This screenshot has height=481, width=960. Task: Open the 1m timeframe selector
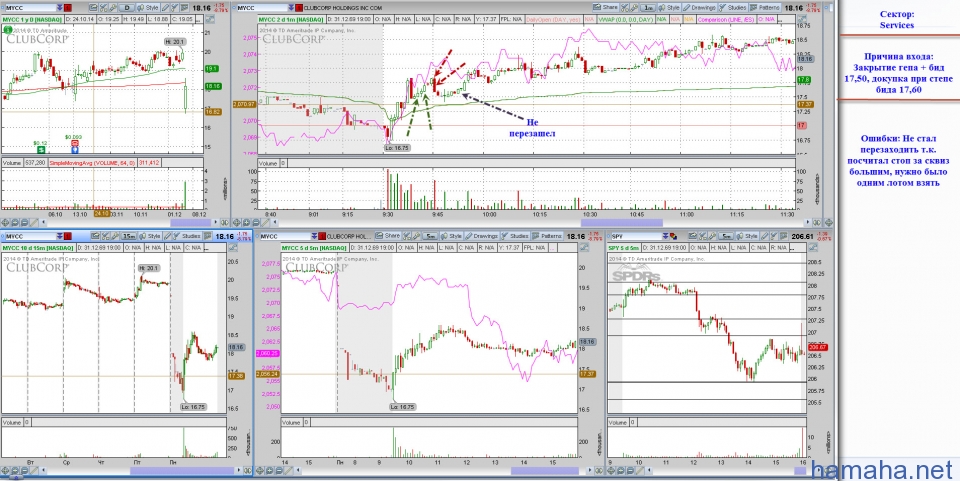coord(648,7)
